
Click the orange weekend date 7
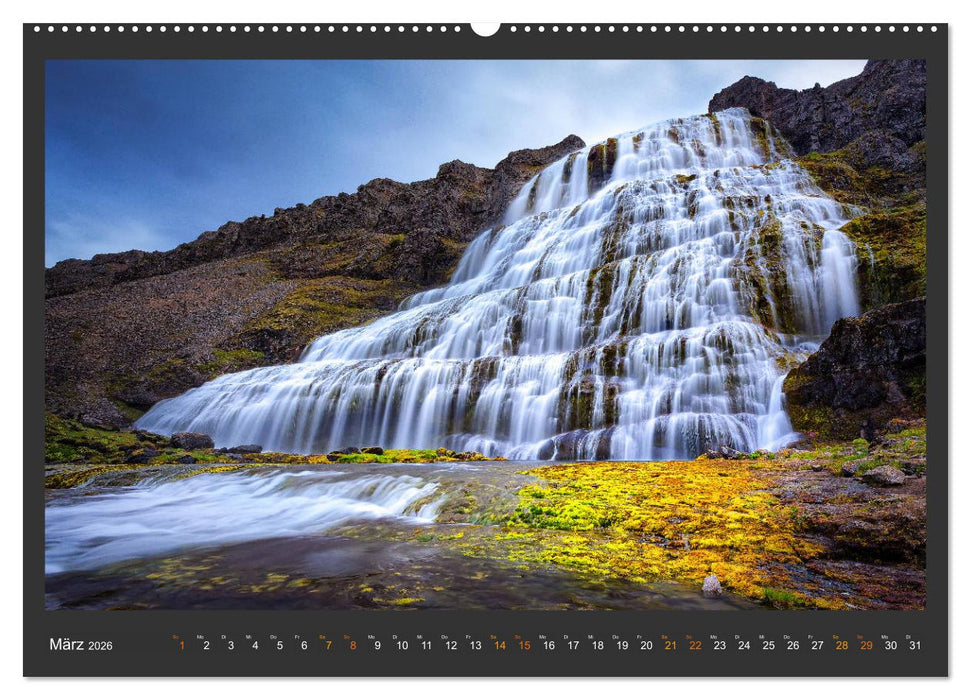coord(327,648)
